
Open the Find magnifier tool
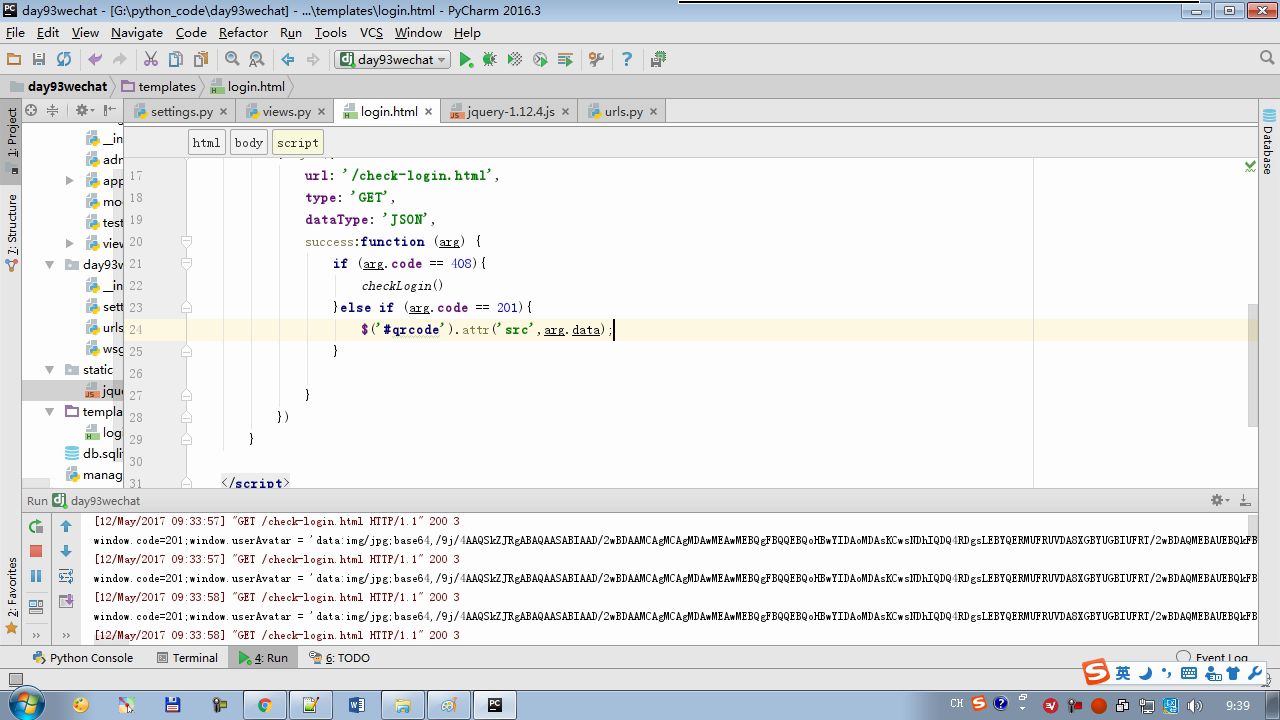(x=232, y=60)
